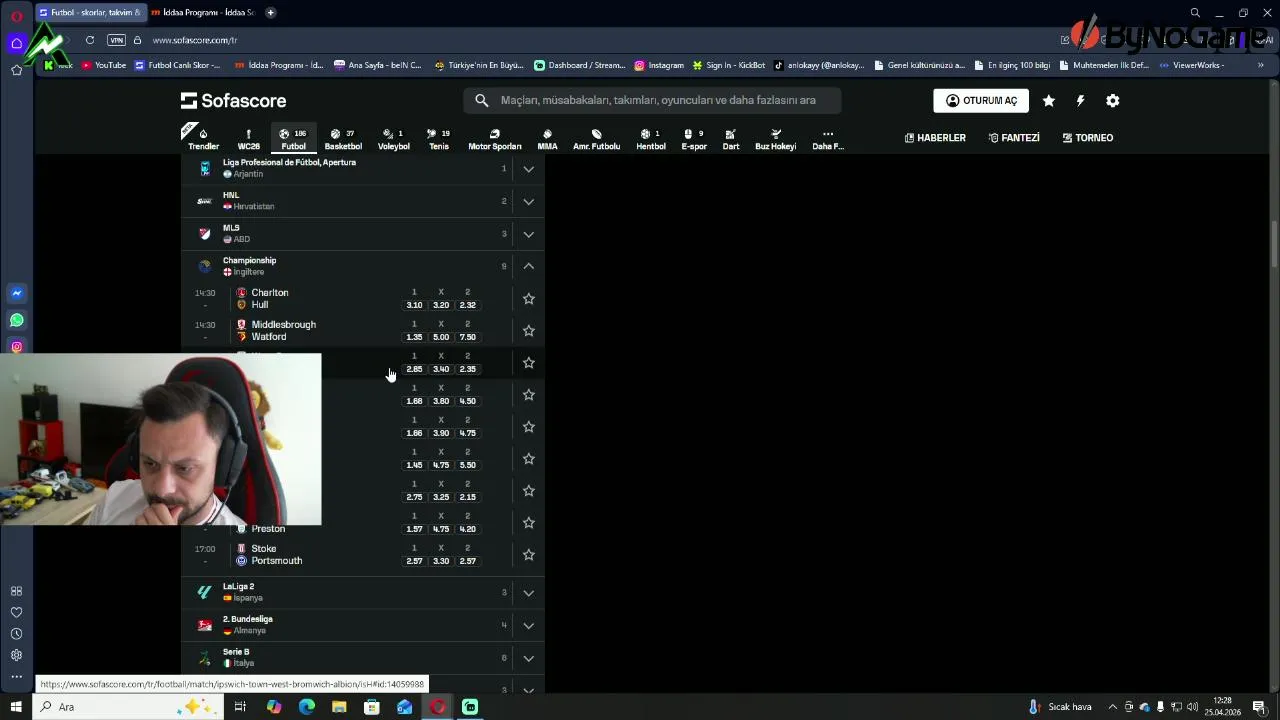Select draw odds 5.00 for Middlesbrough match
1280x720 pixels.
441,337
